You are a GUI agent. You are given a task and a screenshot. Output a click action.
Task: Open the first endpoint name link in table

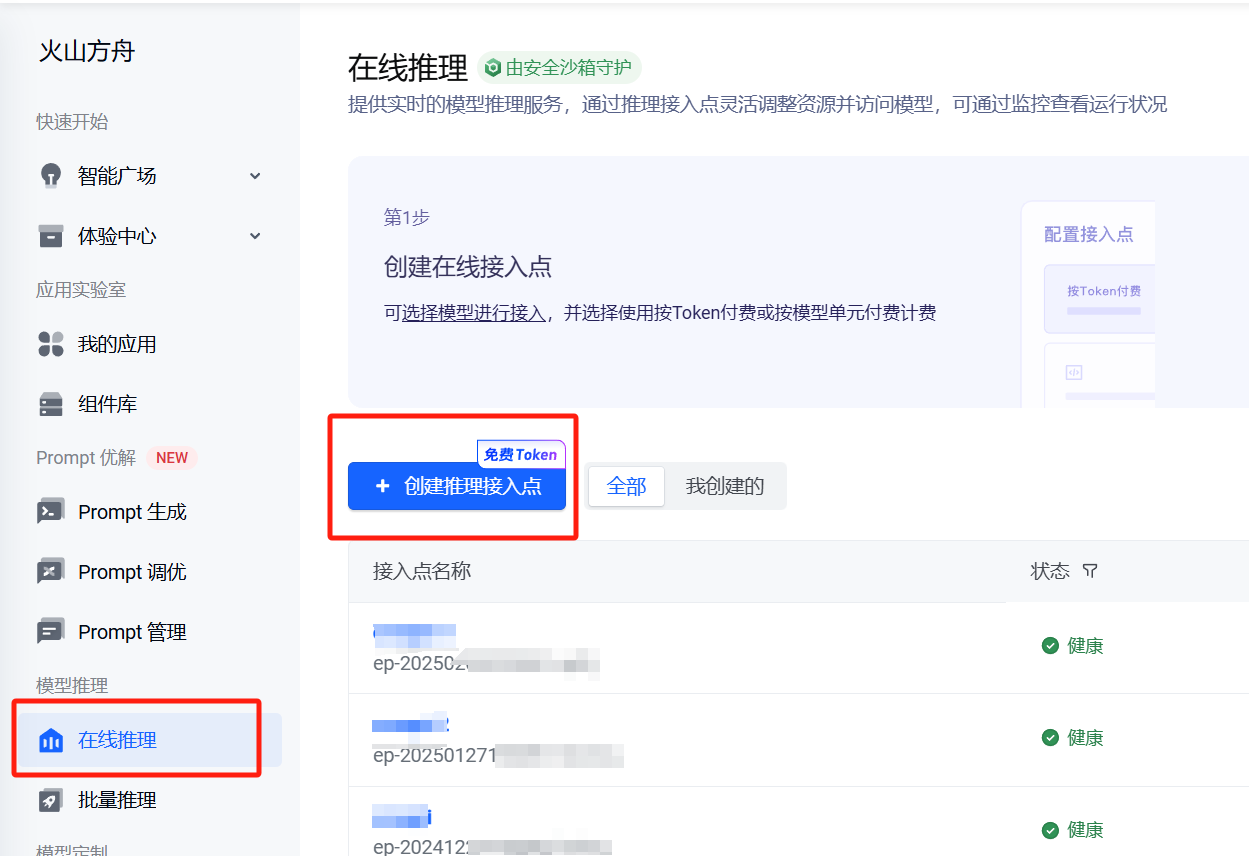point(414,633)
